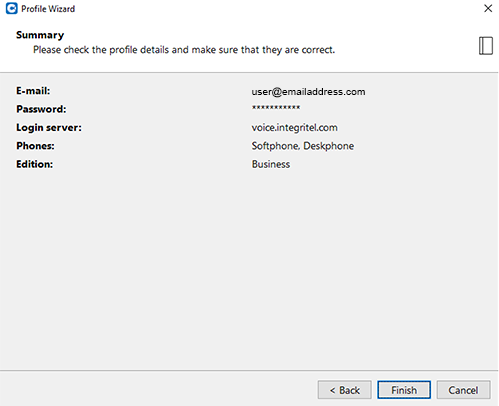Go back with the Back button

point(345,390)
